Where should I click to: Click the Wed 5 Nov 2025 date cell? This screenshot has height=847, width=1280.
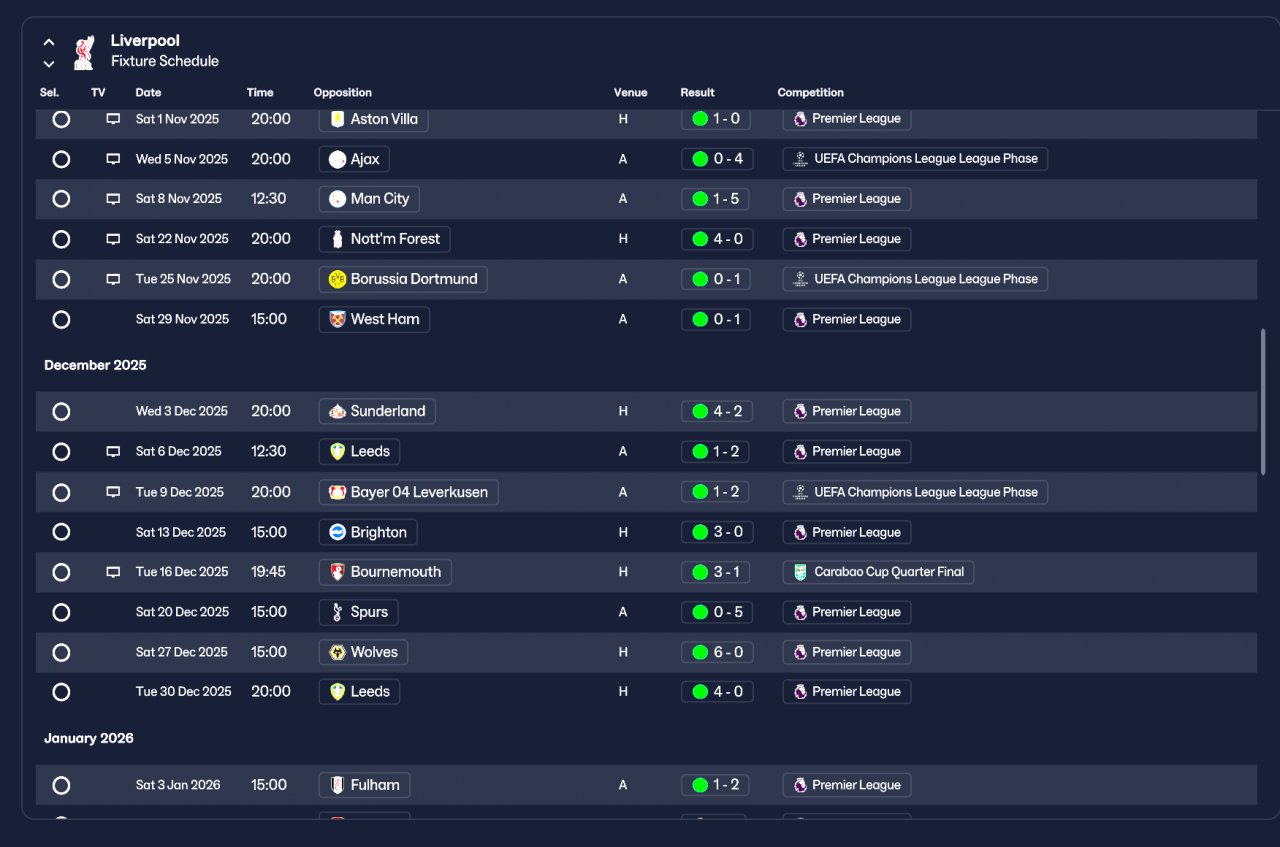click(182, 159)
